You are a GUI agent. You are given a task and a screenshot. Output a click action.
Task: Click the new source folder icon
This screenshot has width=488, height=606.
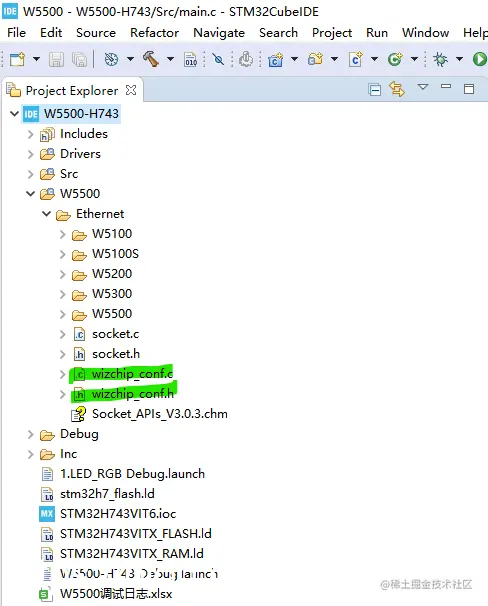315,59
